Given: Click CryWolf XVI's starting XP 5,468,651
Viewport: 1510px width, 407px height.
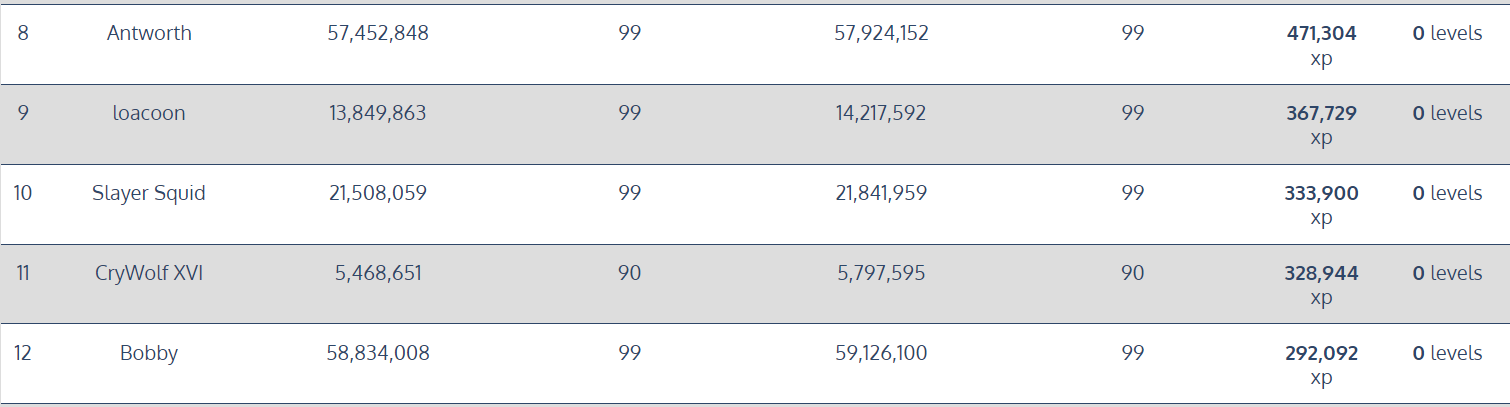Looking at the screenshot, I should [378, 273].
